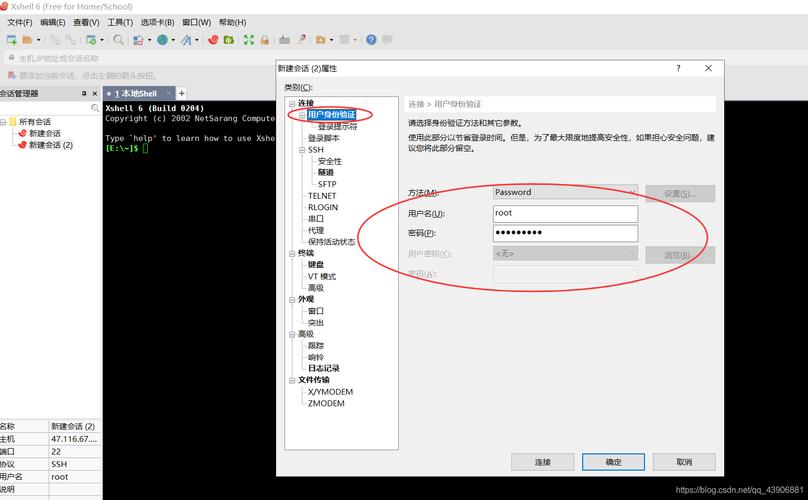Viewport: 808px width, 500px height.
Task: Open the 方法 Password dropdown
Action: tap(565, 192)
